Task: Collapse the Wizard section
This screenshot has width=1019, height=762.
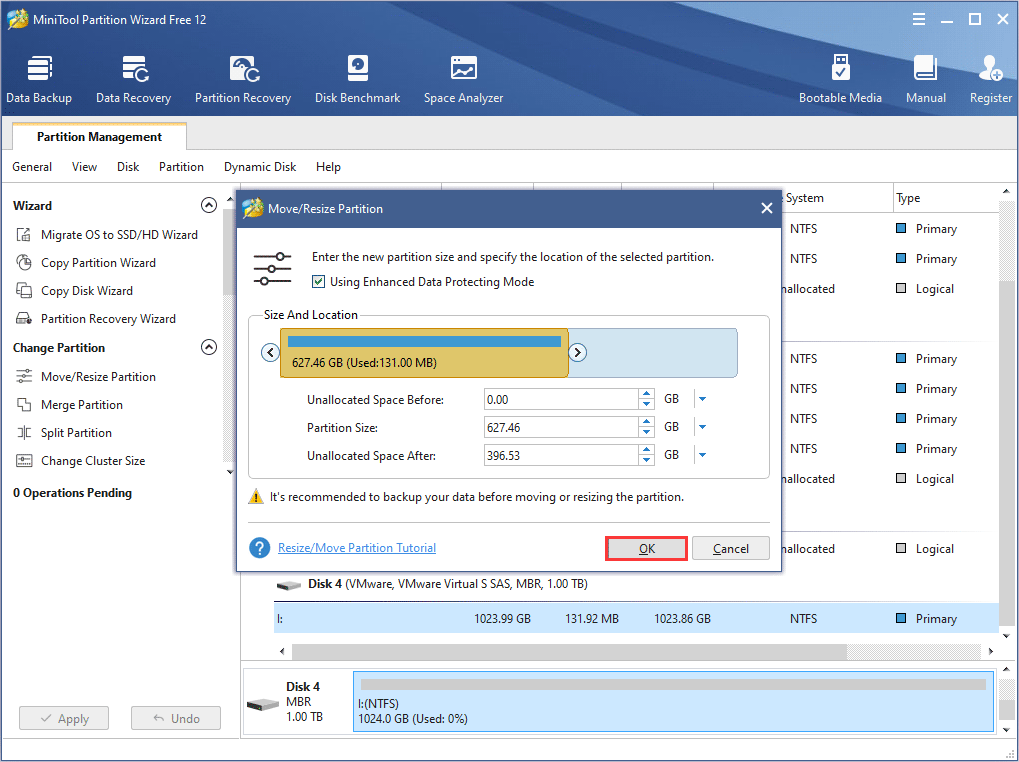Action: [209, 205]
